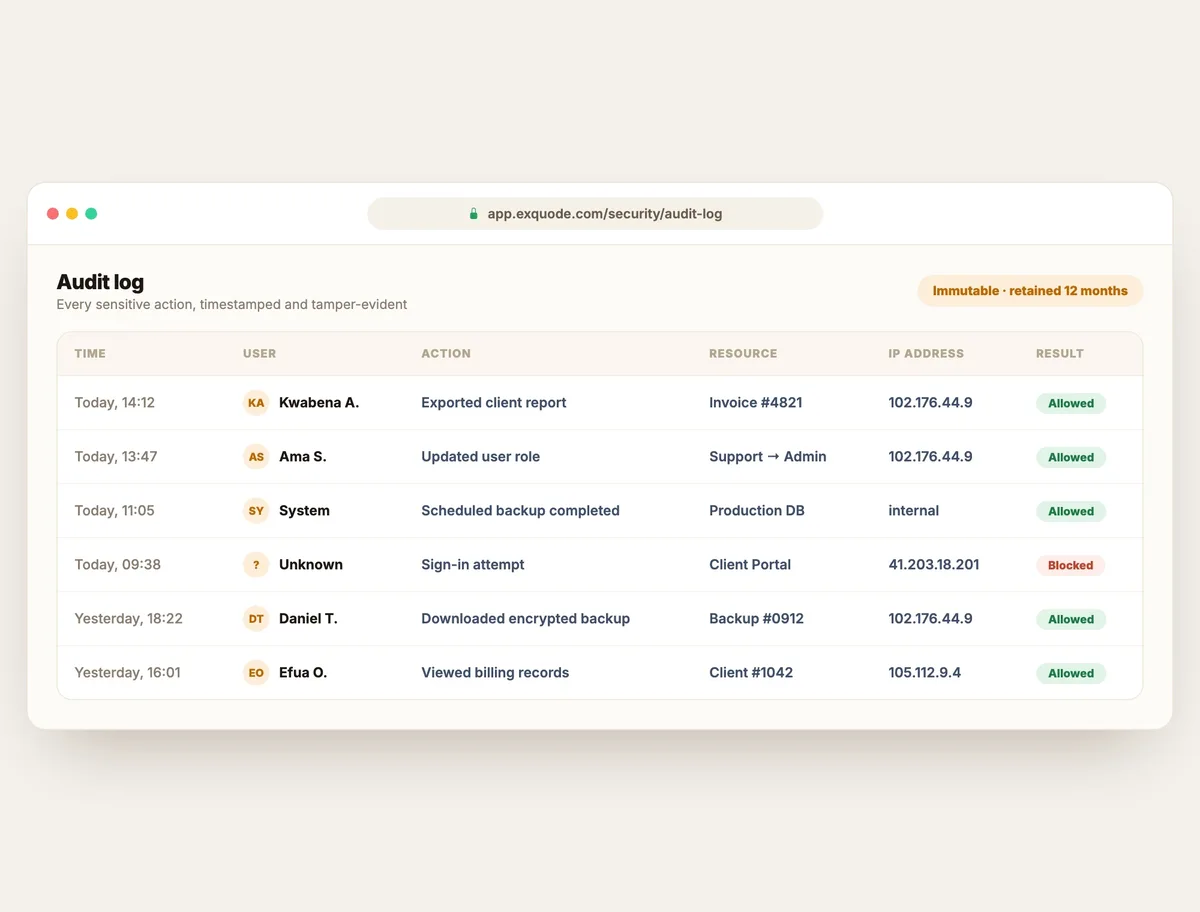Sort by the IP ADDRESS column header

pyautogui.click(x=926, y=354)
